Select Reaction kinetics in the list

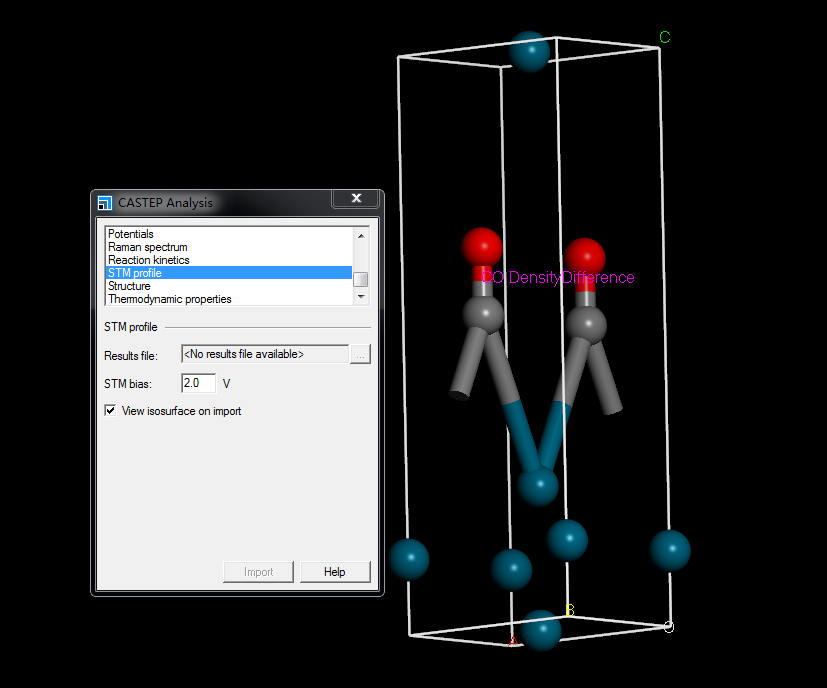click(229, 260)
